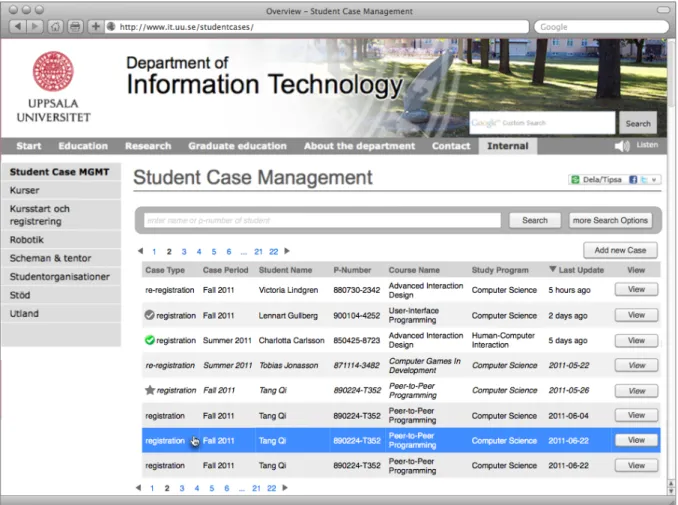Sort by Student Name column header
Screen dimensions: 678x505
(285, 270)
